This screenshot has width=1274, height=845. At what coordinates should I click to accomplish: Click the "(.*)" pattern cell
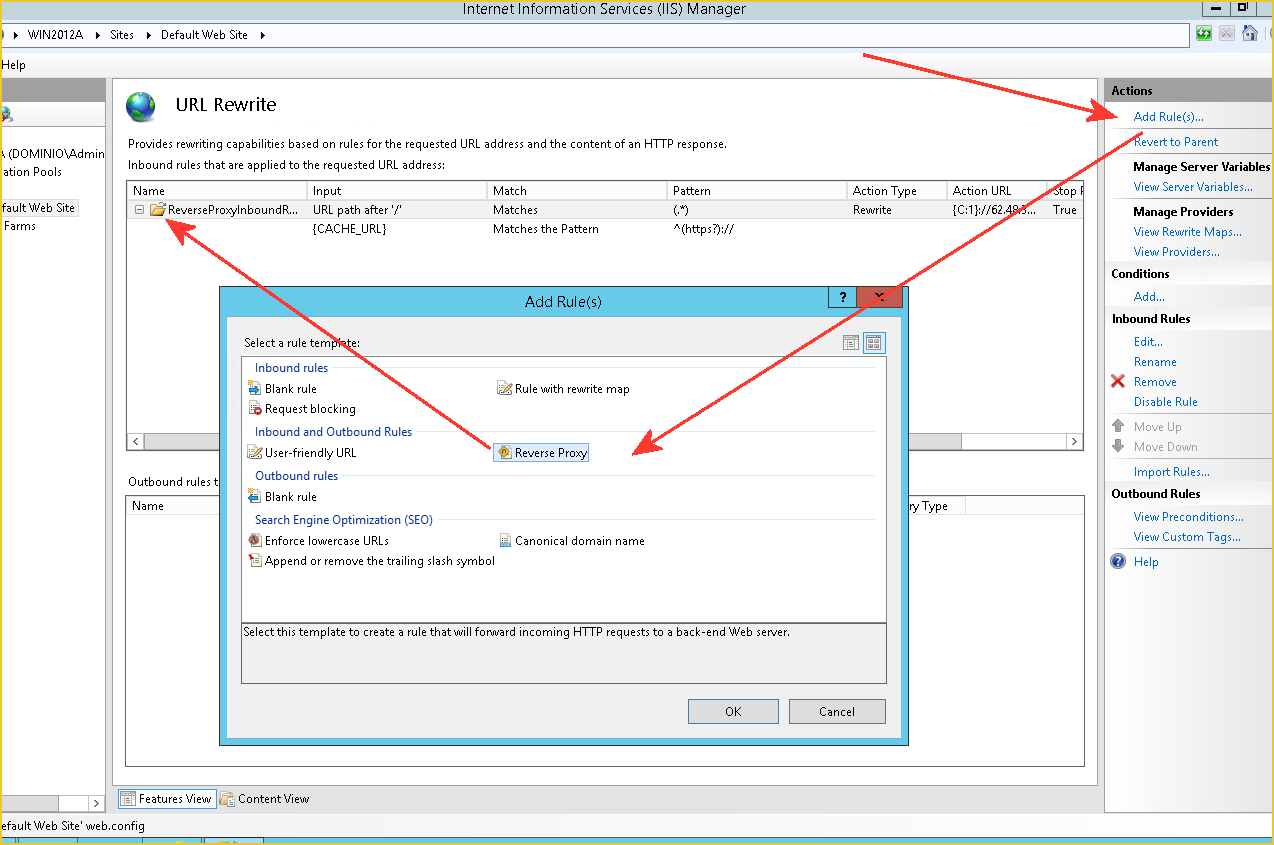coord(682,210)
